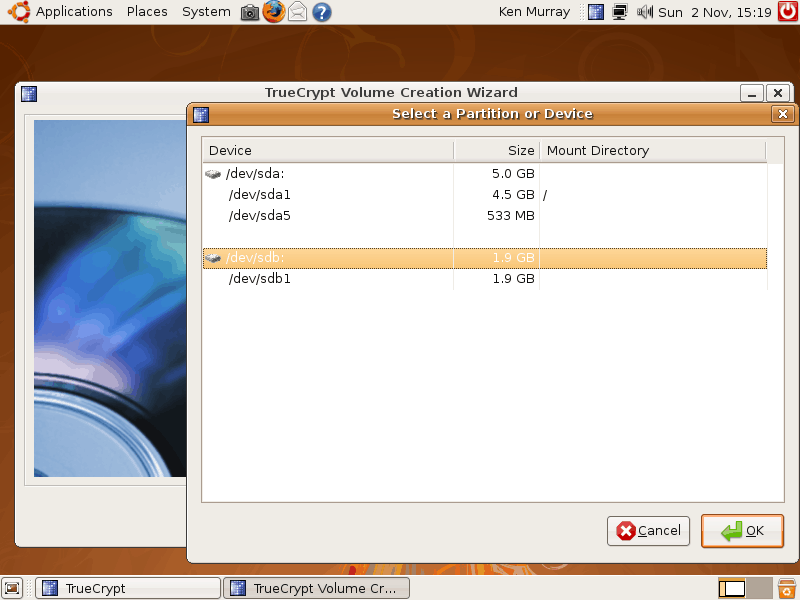Image resolution: width=800 pixels, height=600 pixels.
Task: Select the highlighted /dev/sdb: device row
Action: [x=485, y=258]
